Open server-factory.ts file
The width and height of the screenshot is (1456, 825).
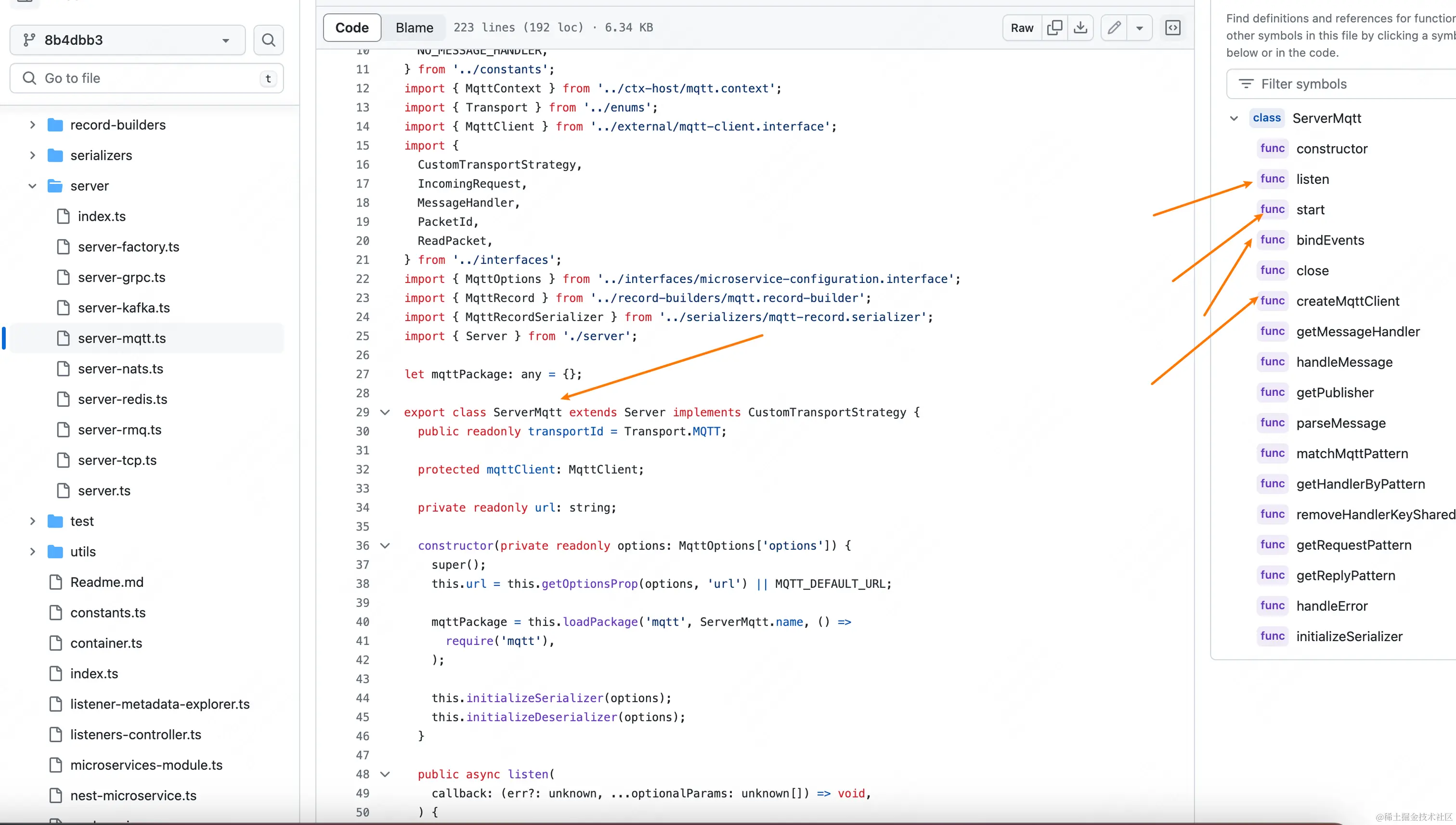128,247
